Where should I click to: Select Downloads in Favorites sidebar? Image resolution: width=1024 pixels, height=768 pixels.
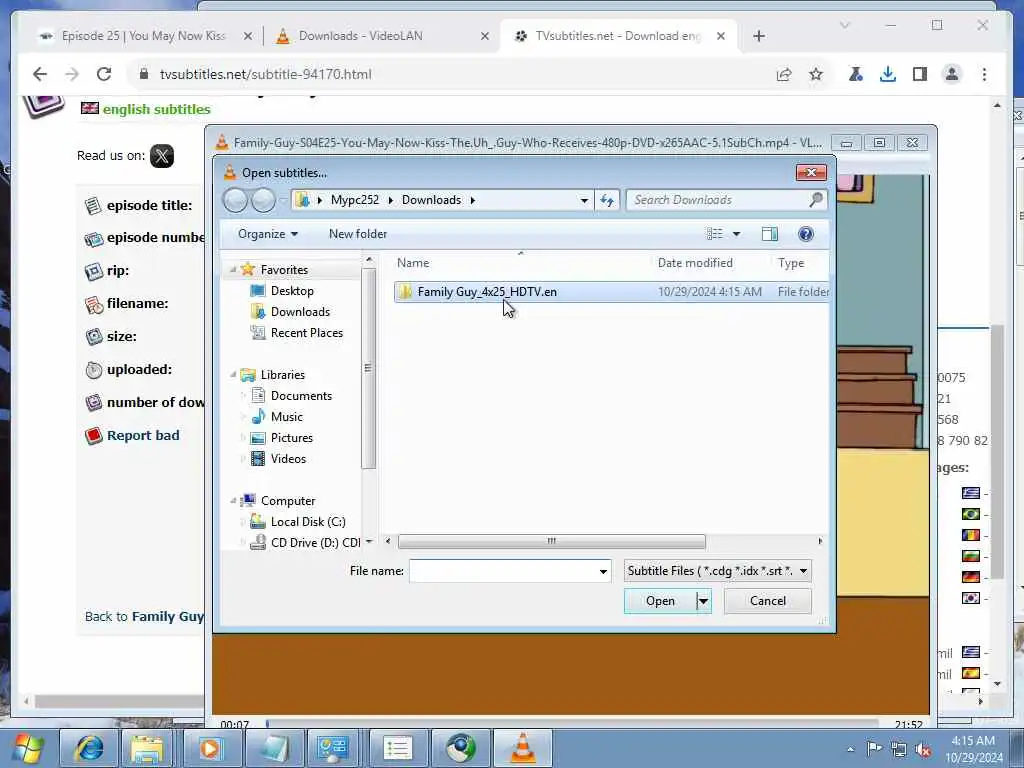point(300,312)
